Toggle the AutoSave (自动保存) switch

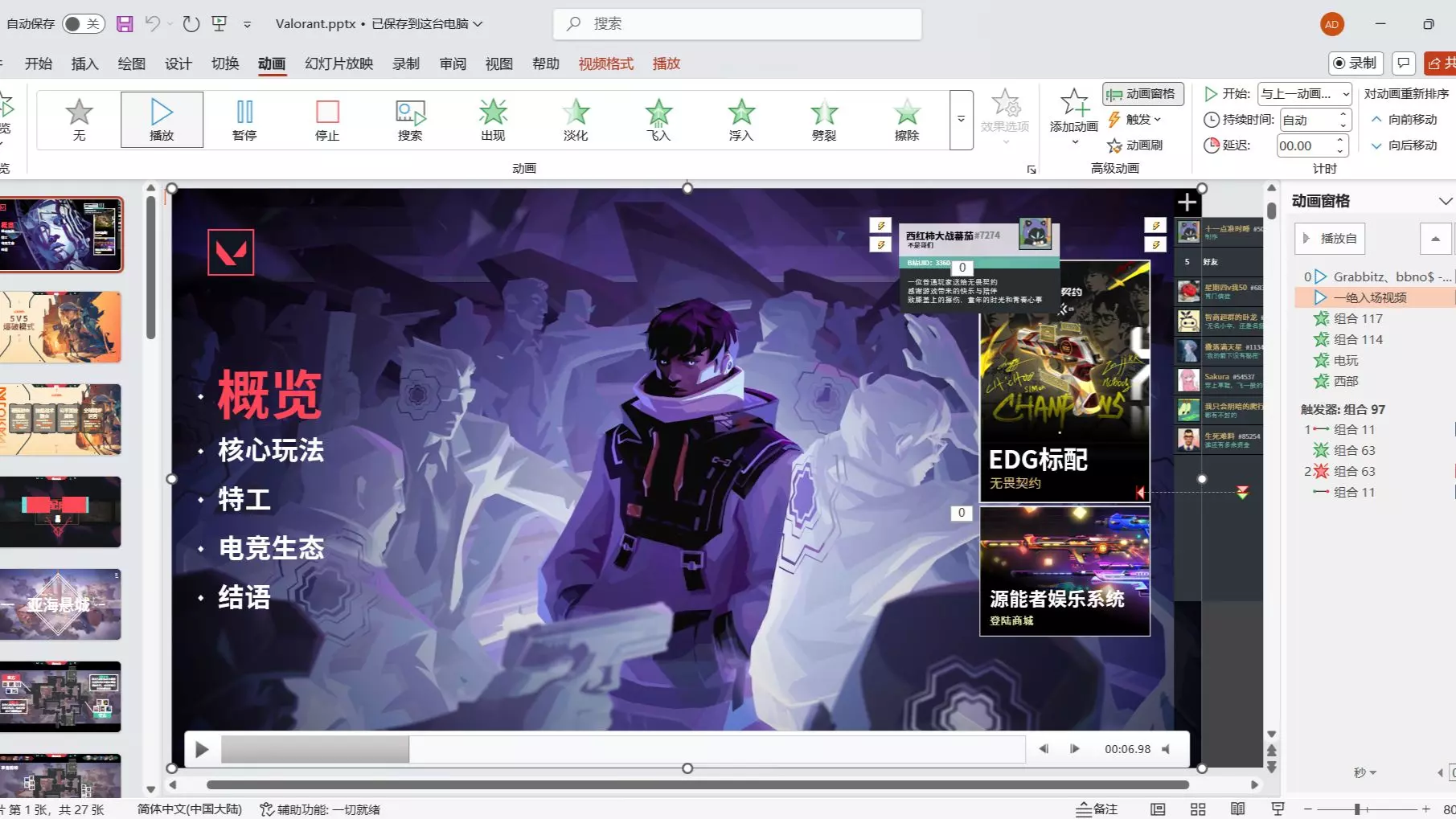pos(83,24)
